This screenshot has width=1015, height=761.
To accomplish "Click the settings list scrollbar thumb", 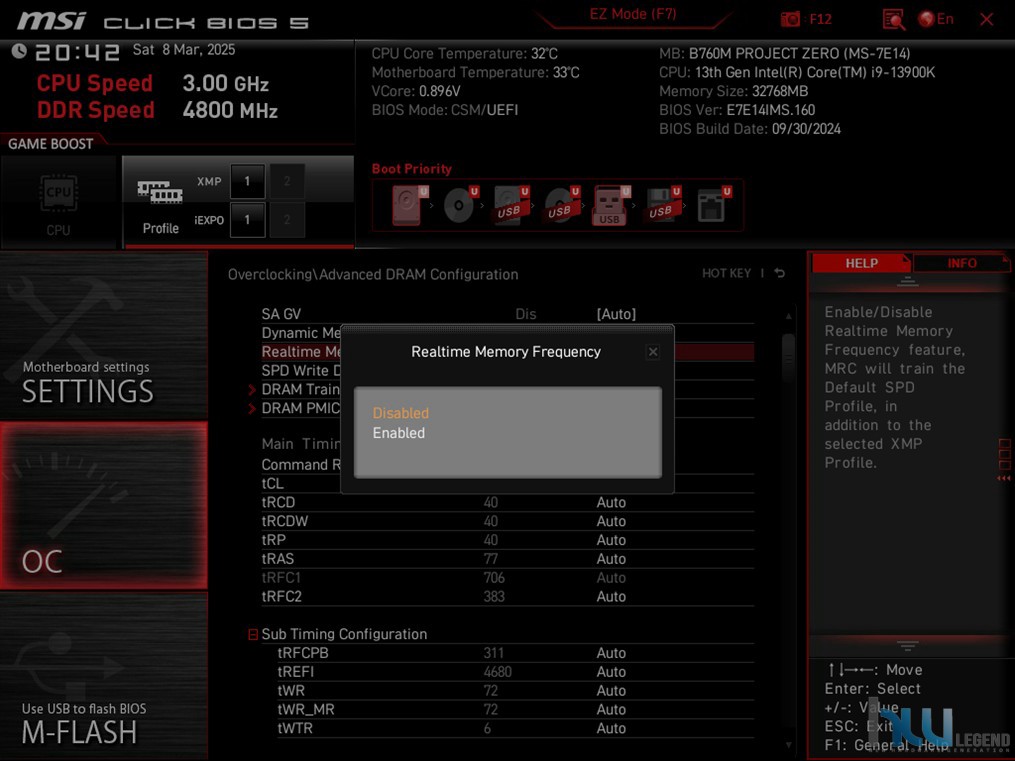I will point(788,360).
